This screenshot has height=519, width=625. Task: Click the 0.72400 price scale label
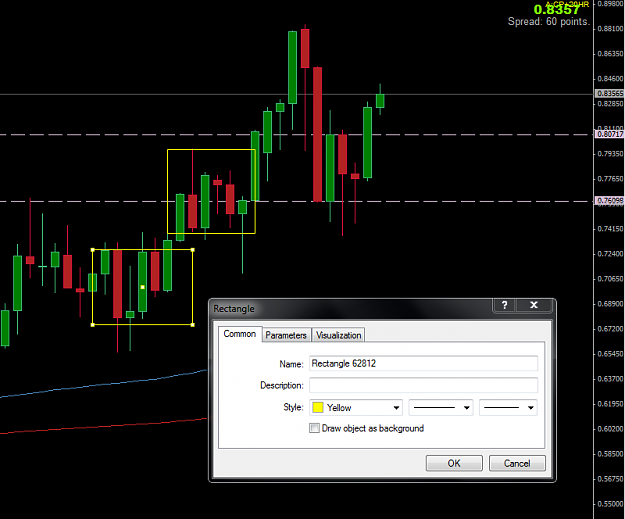coord(610,254)
